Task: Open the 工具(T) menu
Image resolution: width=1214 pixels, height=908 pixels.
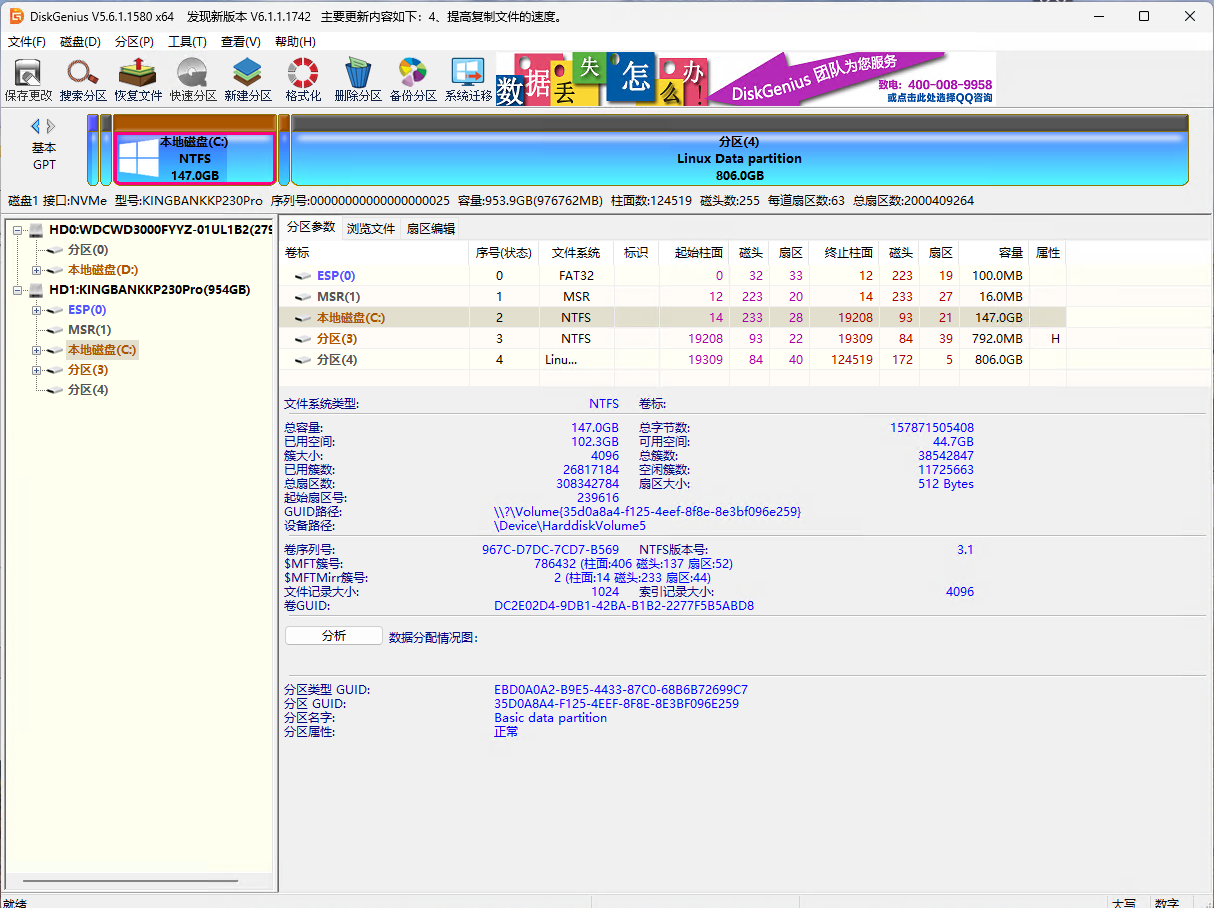Action: 187,42
